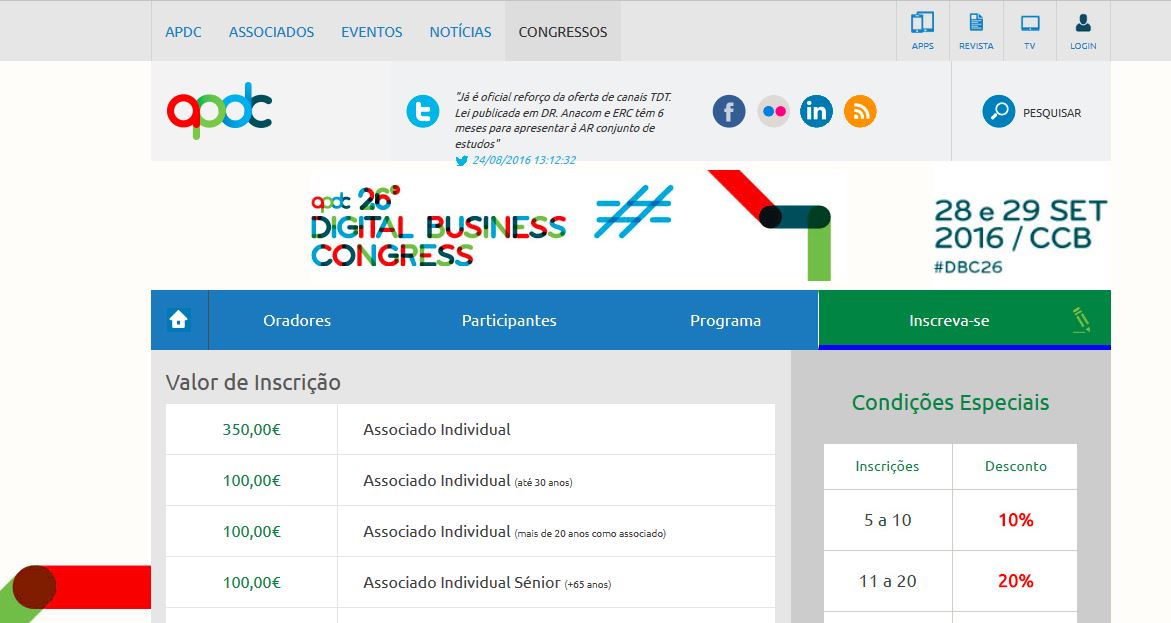1171x623 pixels.
Task: Open the ASSOCIADOS menu item
Action: [271, 32]
